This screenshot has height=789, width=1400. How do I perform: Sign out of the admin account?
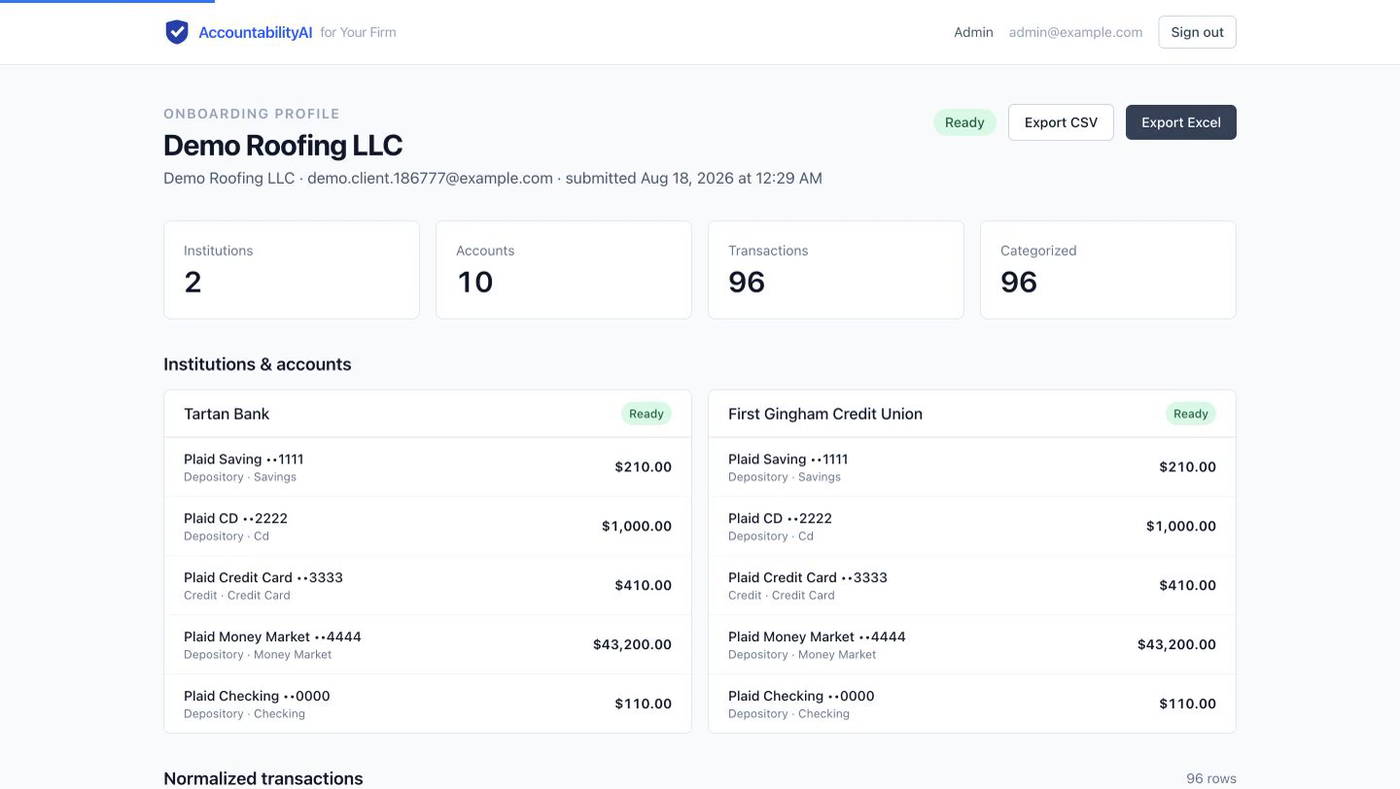click(1197, 32)
